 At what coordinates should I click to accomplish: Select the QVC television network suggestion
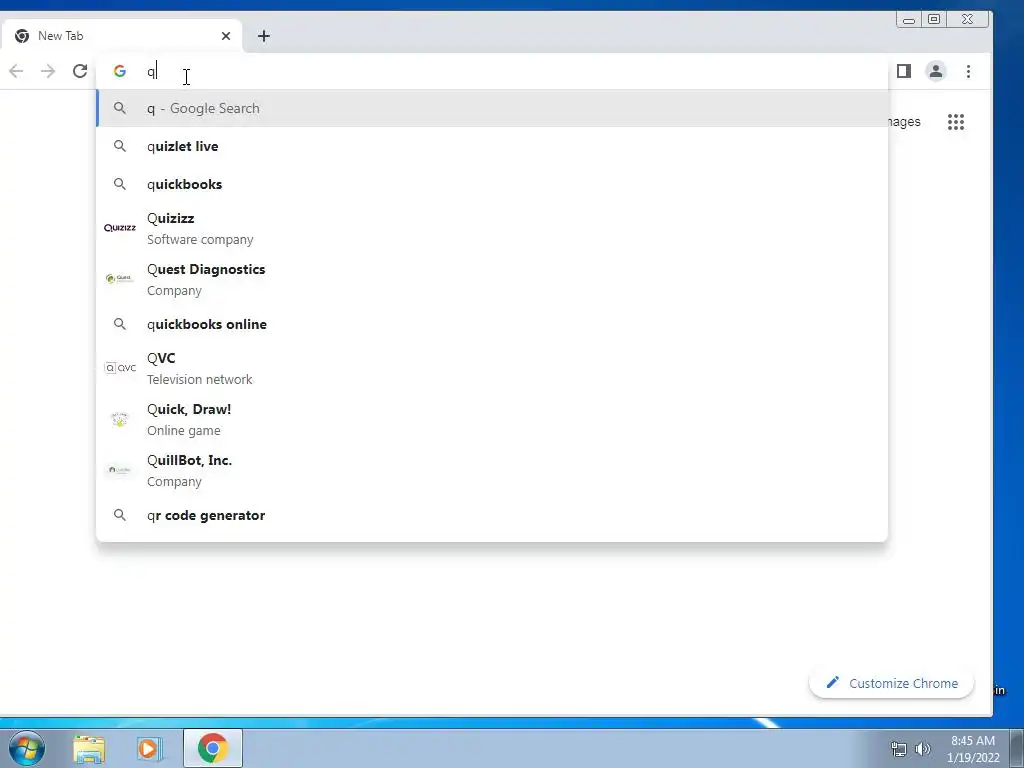(492, 368)
